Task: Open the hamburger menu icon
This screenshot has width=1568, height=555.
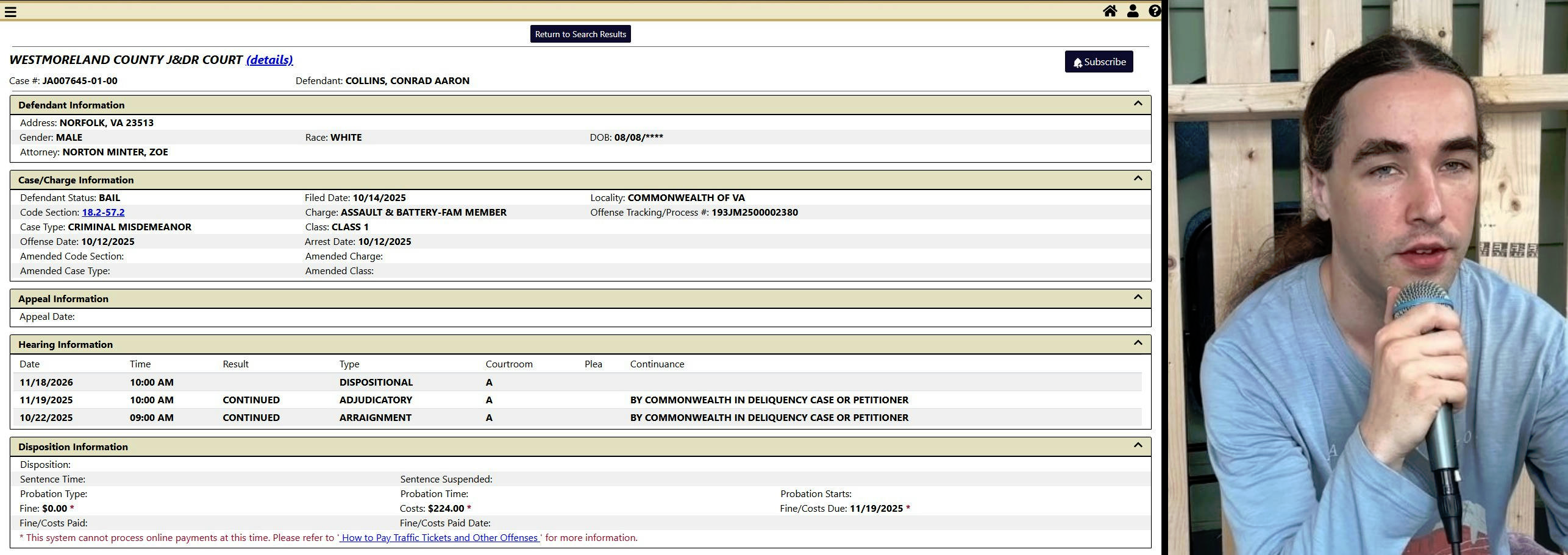Action: click(x=10, y=12)
